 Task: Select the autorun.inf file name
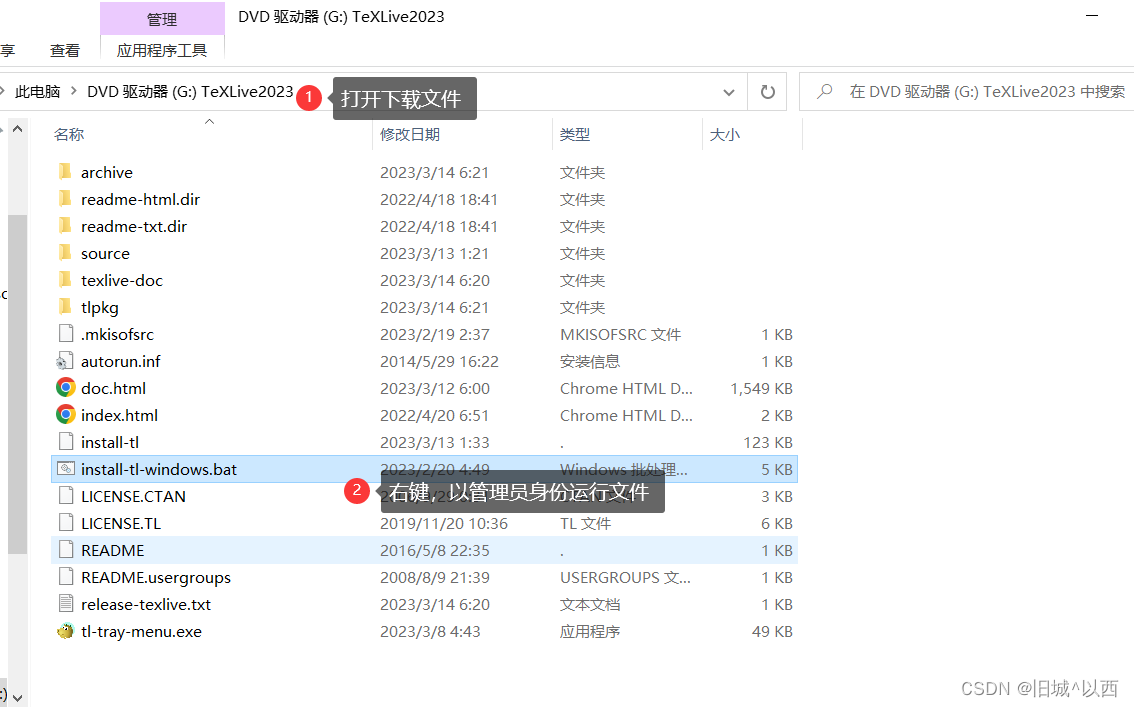(x=121, y=361)
